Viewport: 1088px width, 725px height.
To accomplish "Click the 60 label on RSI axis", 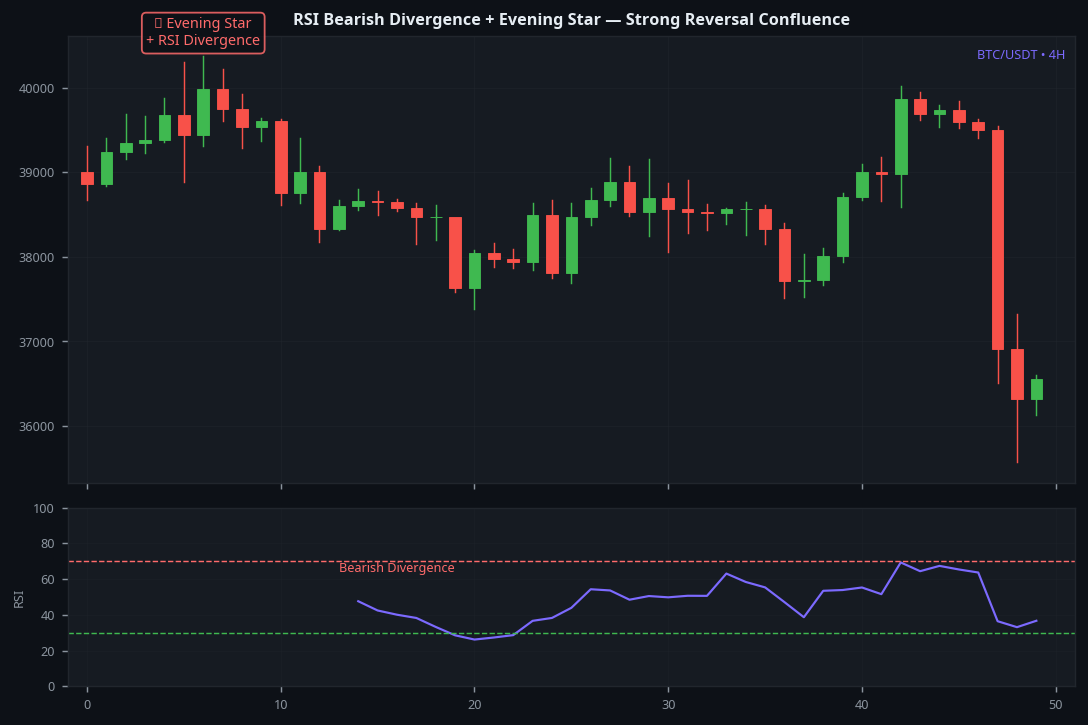I will (x=47, y=579).
